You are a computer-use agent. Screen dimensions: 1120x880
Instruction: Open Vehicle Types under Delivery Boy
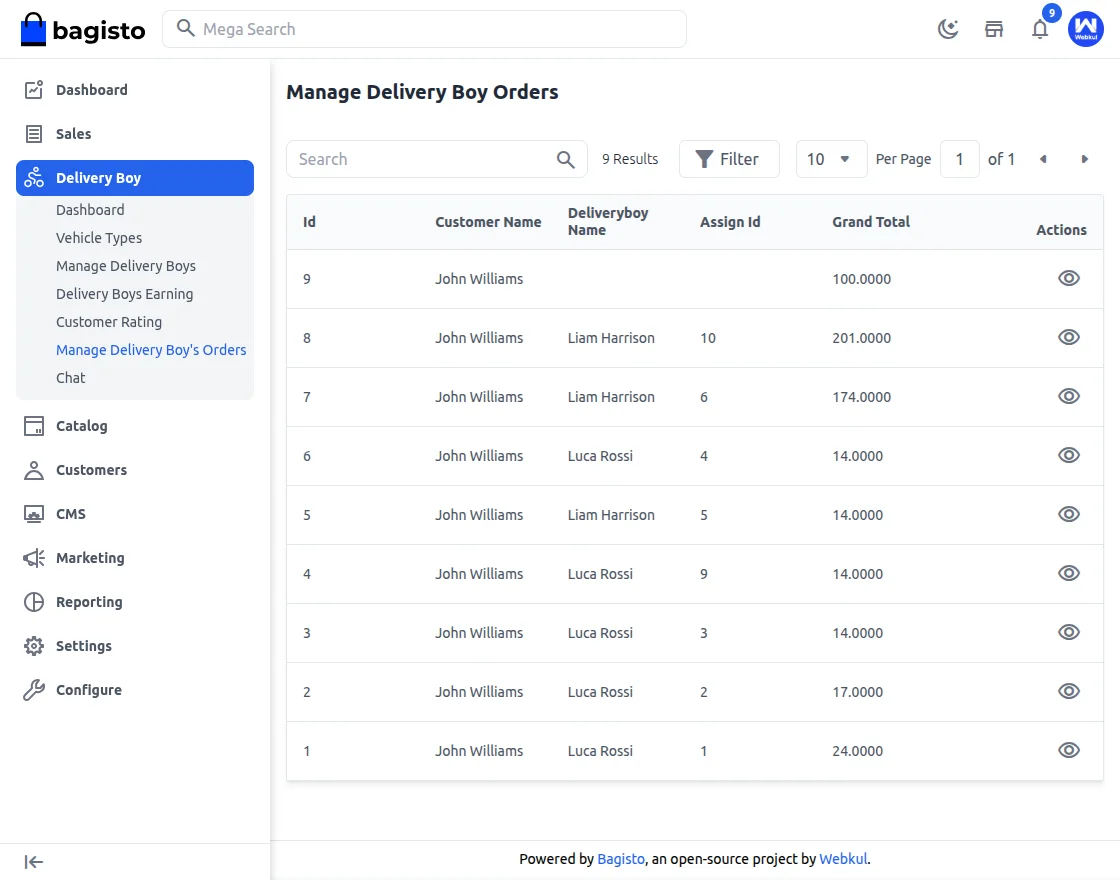[x=99, y=238]
